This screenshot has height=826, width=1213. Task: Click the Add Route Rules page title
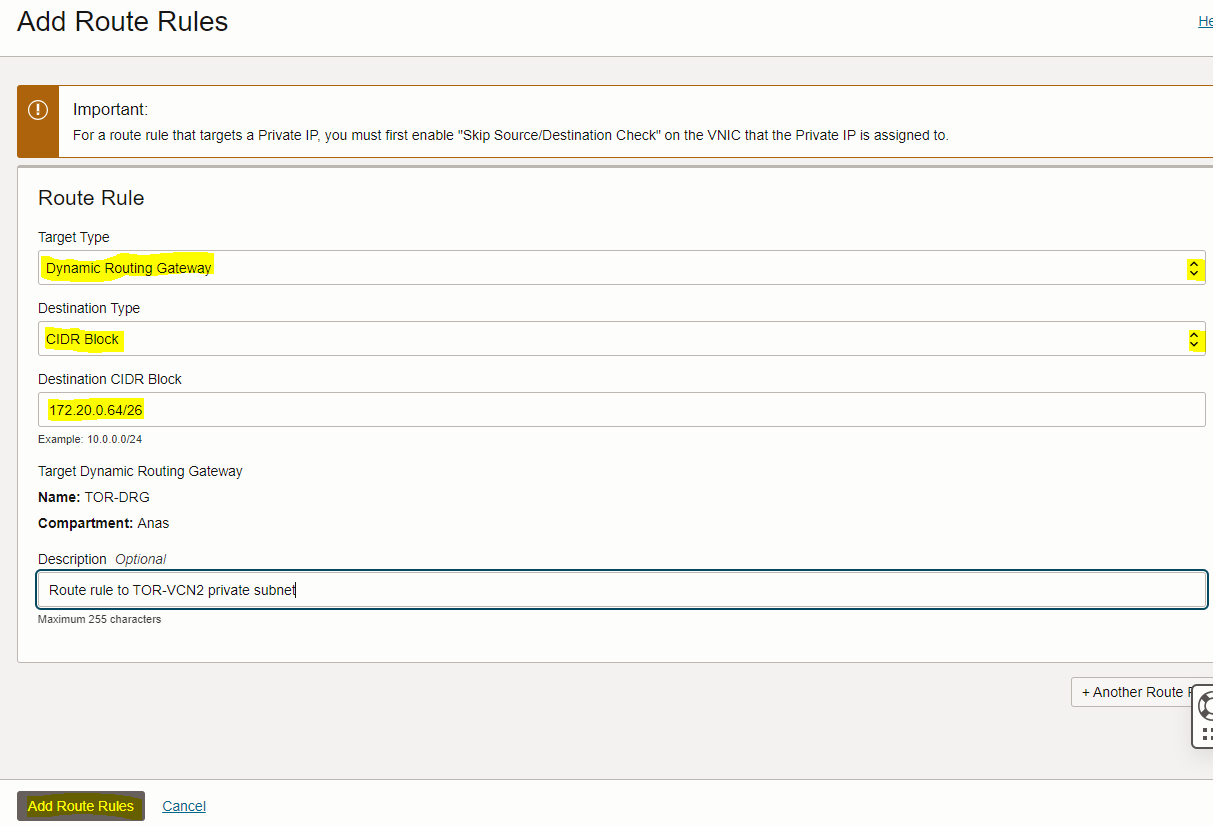[122, 22]
